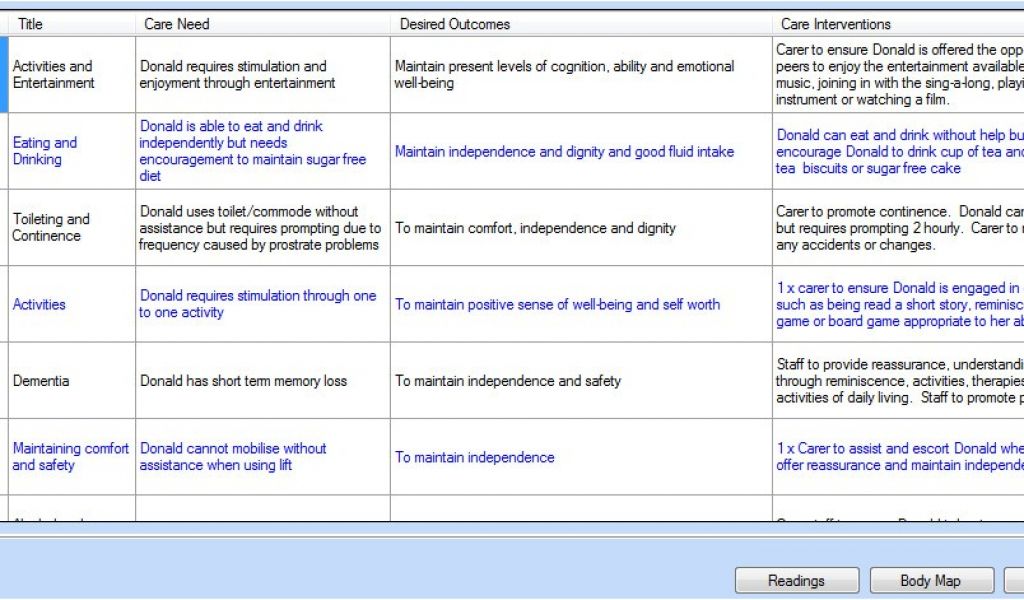Click the Care Need column header
The width and height of the screenshot is (1024, 600).
(177, 24)
